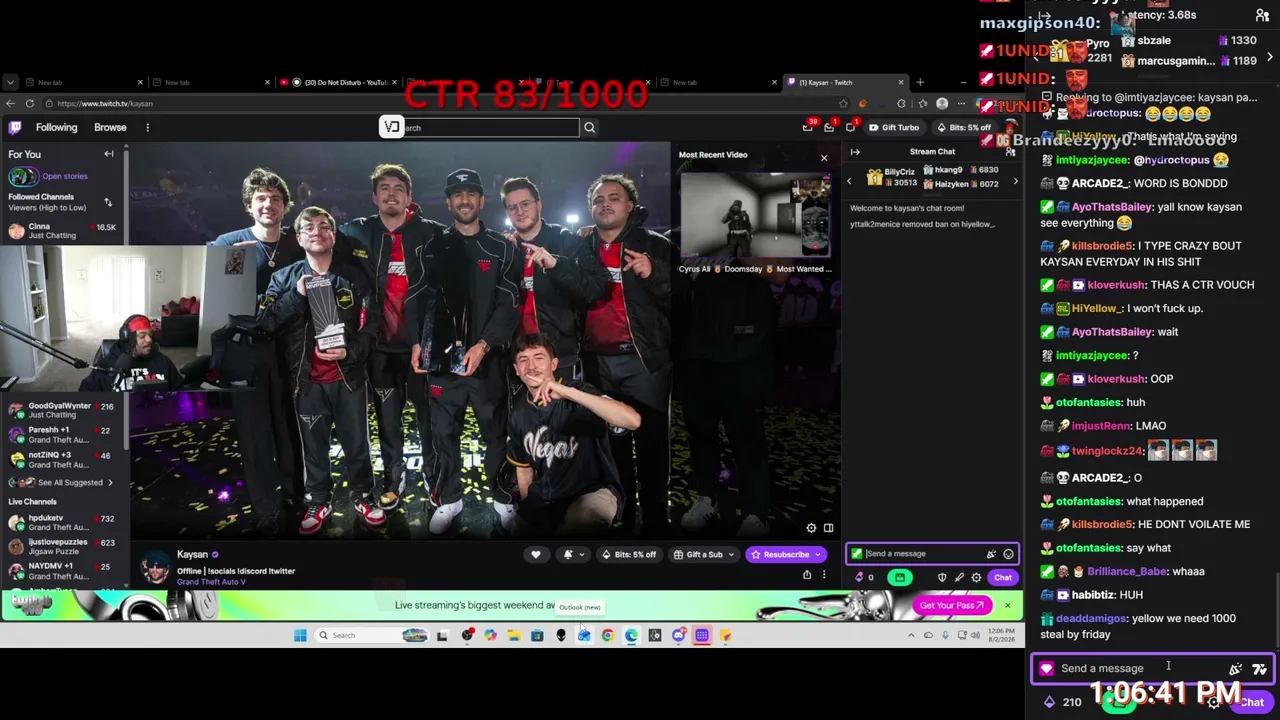This screenshot has width=1280, height=720.
Task: Go back in the browser
Action: pyautogui.click(x=10, y=104)
